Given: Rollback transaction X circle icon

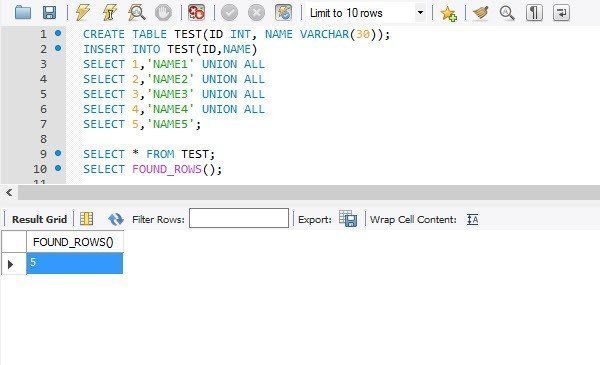Looking at the screenshot, I should click(x=256, y=13).
